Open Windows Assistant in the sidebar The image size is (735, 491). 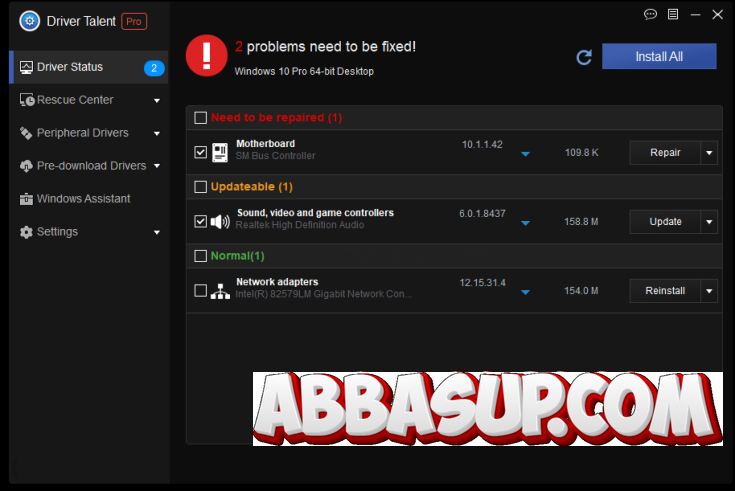[89, 199]
